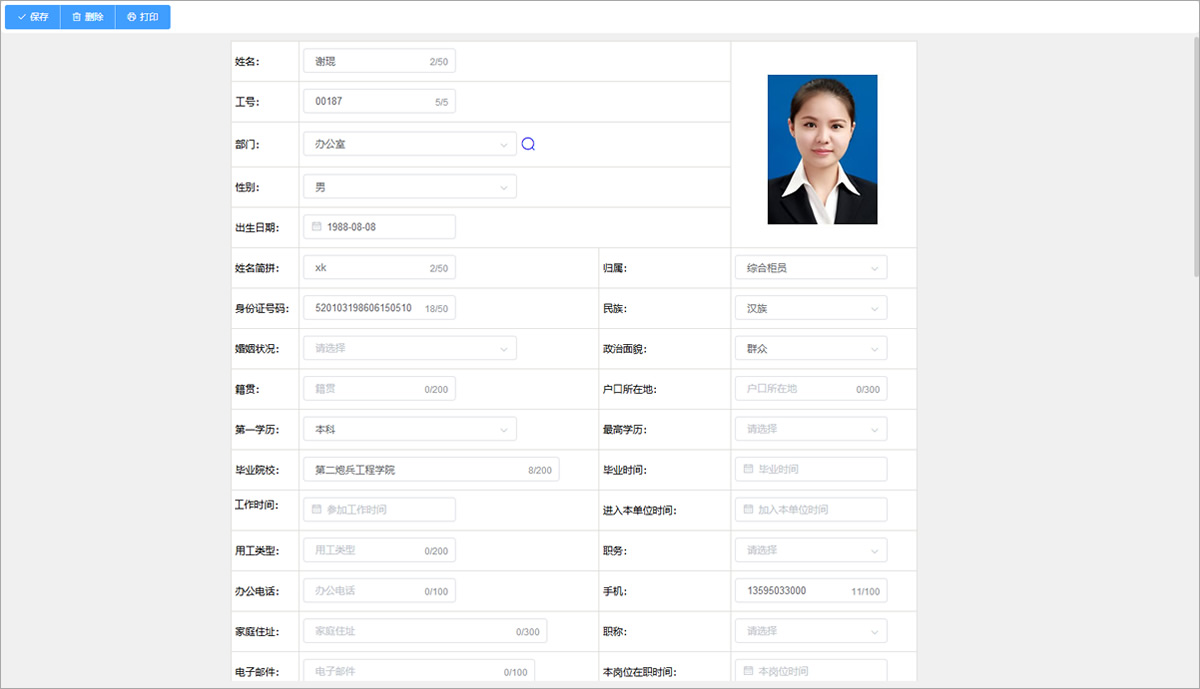Click the 政治面貌 label text
The image size is (1200, 689).
tap(624, 350)
